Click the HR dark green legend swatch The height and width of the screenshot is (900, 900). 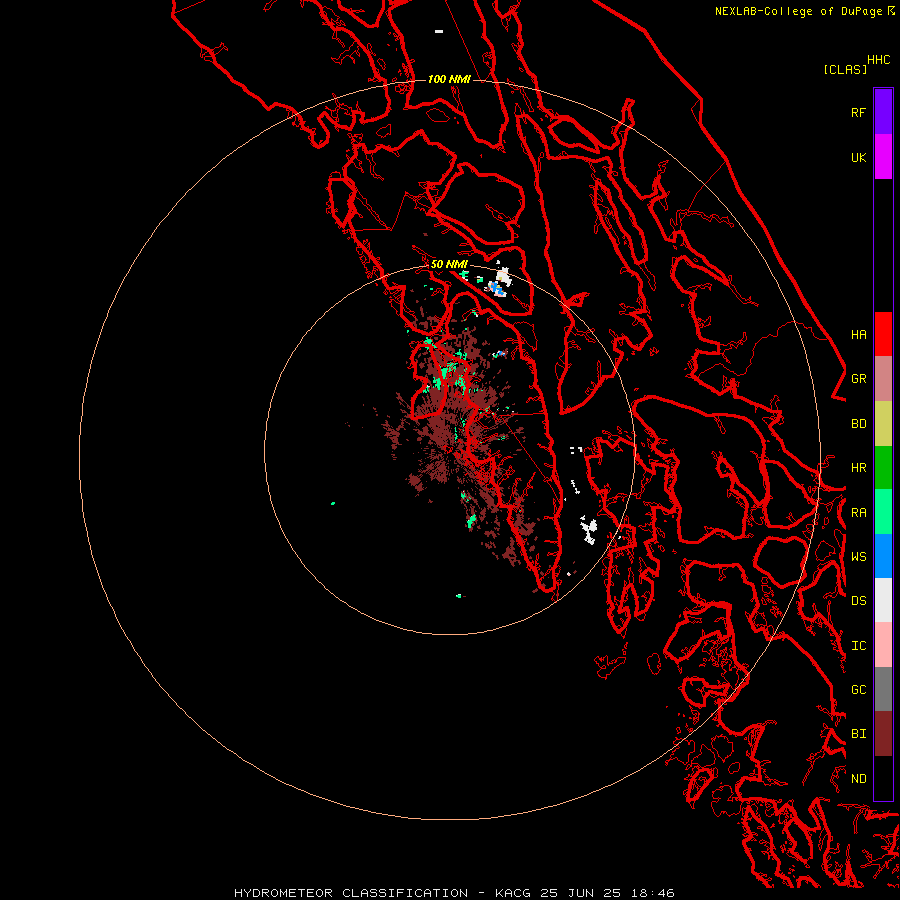point(883,468)
